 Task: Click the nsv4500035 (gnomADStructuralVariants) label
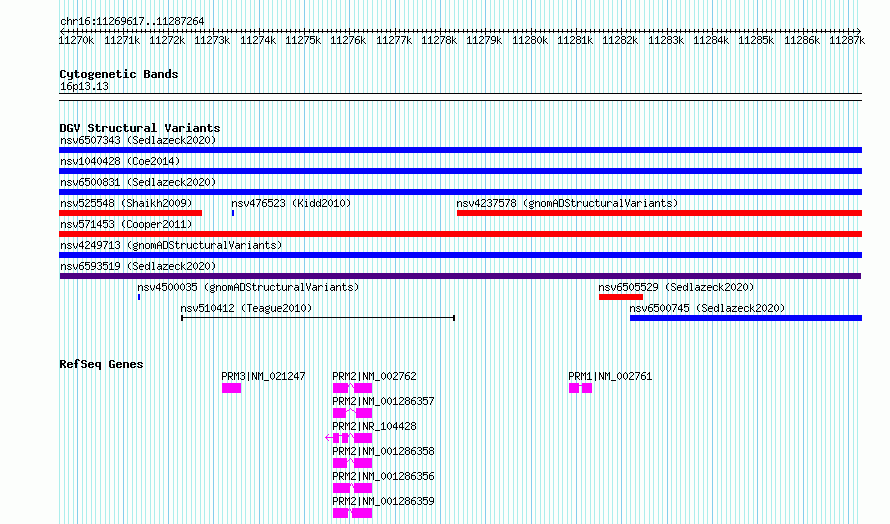(248, 287)
